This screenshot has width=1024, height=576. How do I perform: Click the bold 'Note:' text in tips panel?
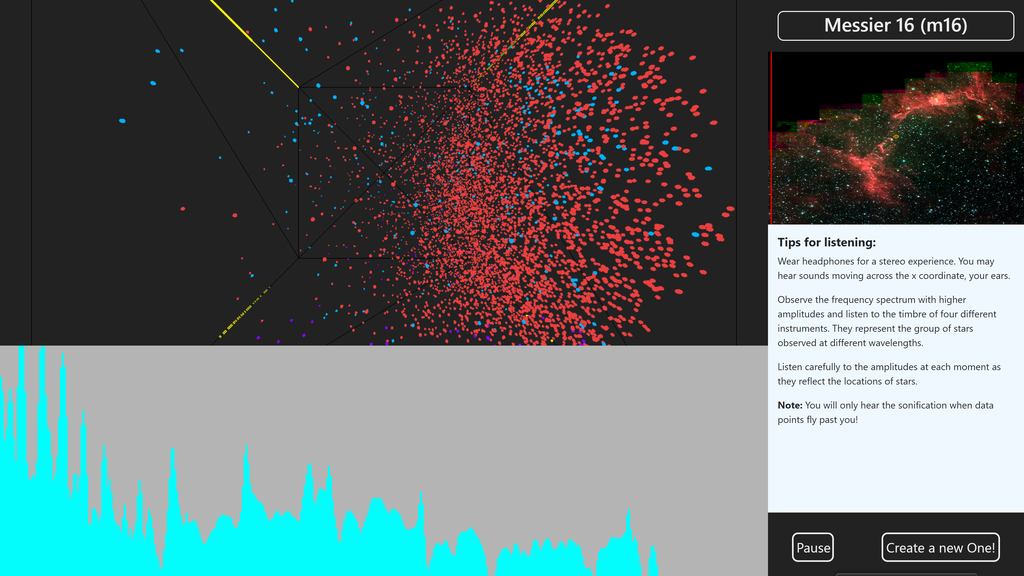coord(790,405)
